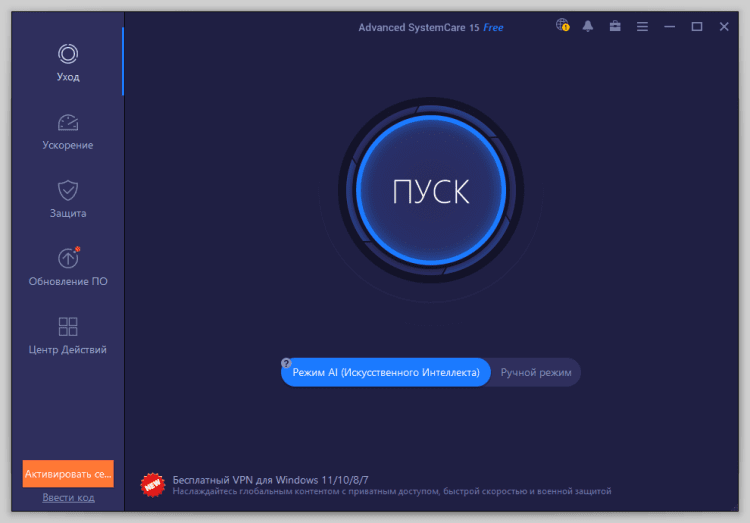Viewport: 750px width, 523px height.
Task: Click the question mark help icon
Action: pyautogui.click(x=286, y=363)
